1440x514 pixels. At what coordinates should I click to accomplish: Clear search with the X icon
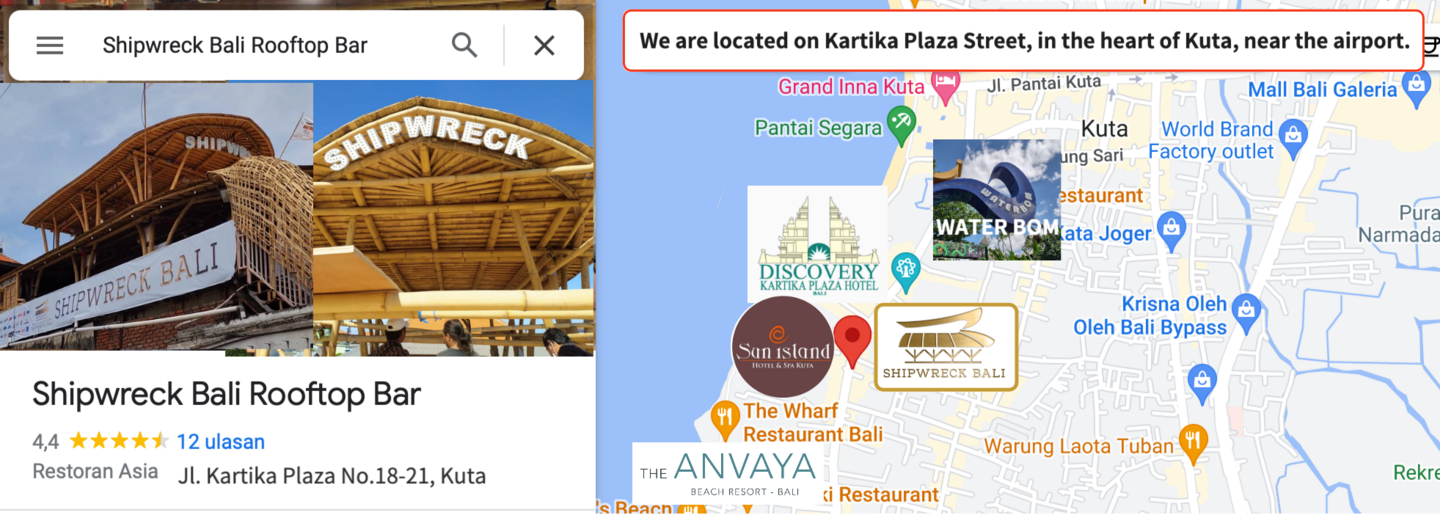544,45
